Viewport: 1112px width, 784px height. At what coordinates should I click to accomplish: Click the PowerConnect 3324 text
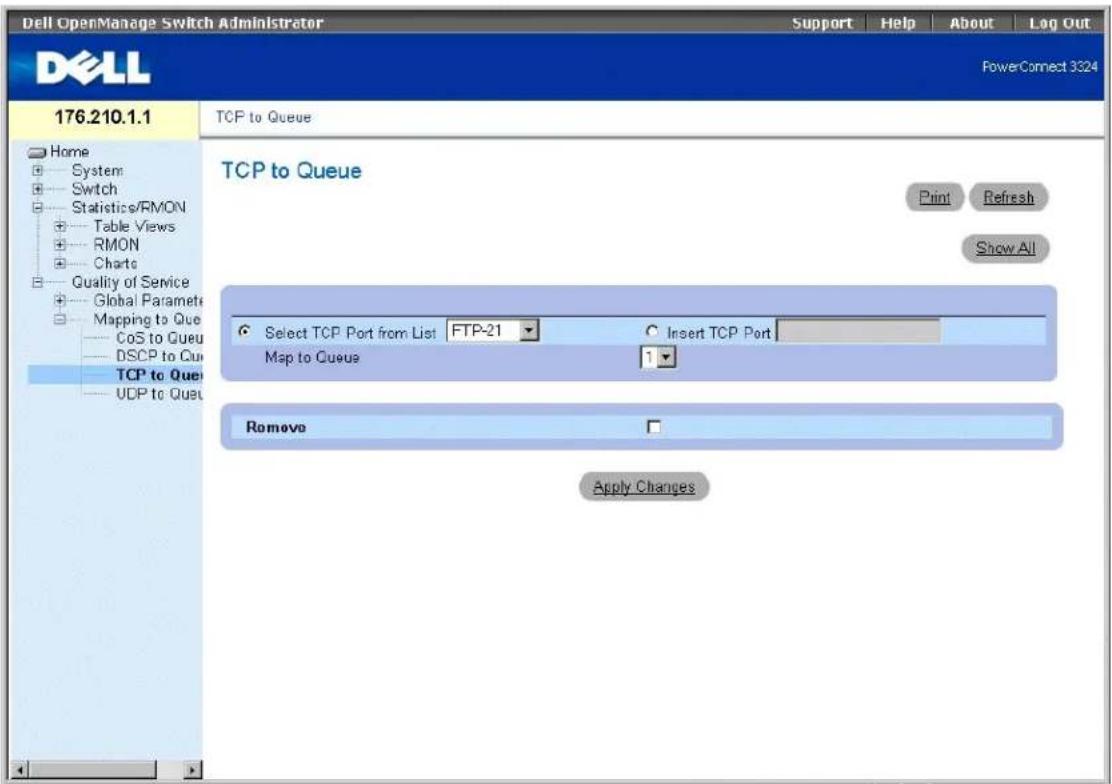pyautogui.click(x=1040, y=67)
